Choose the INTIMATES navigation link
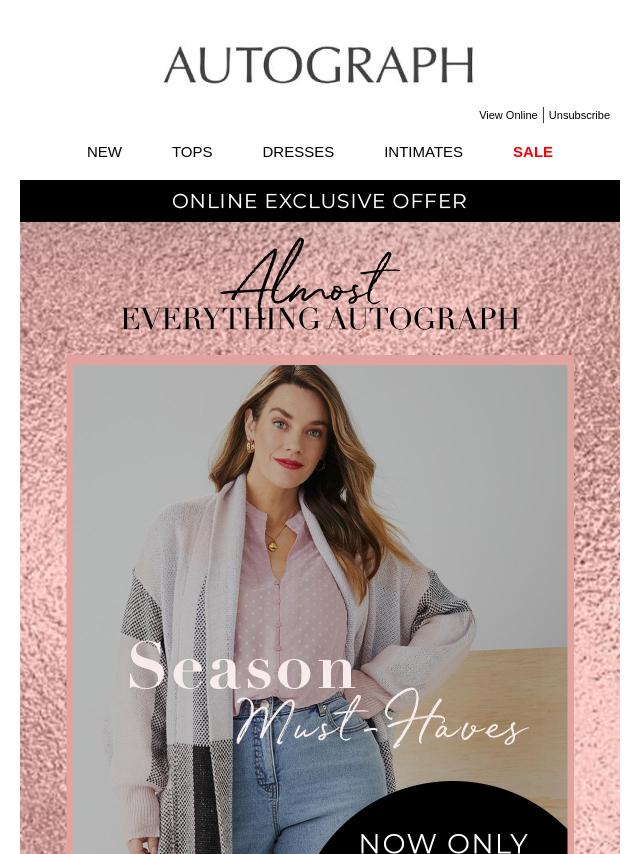The image size is (640, 854). click(423, 152)
